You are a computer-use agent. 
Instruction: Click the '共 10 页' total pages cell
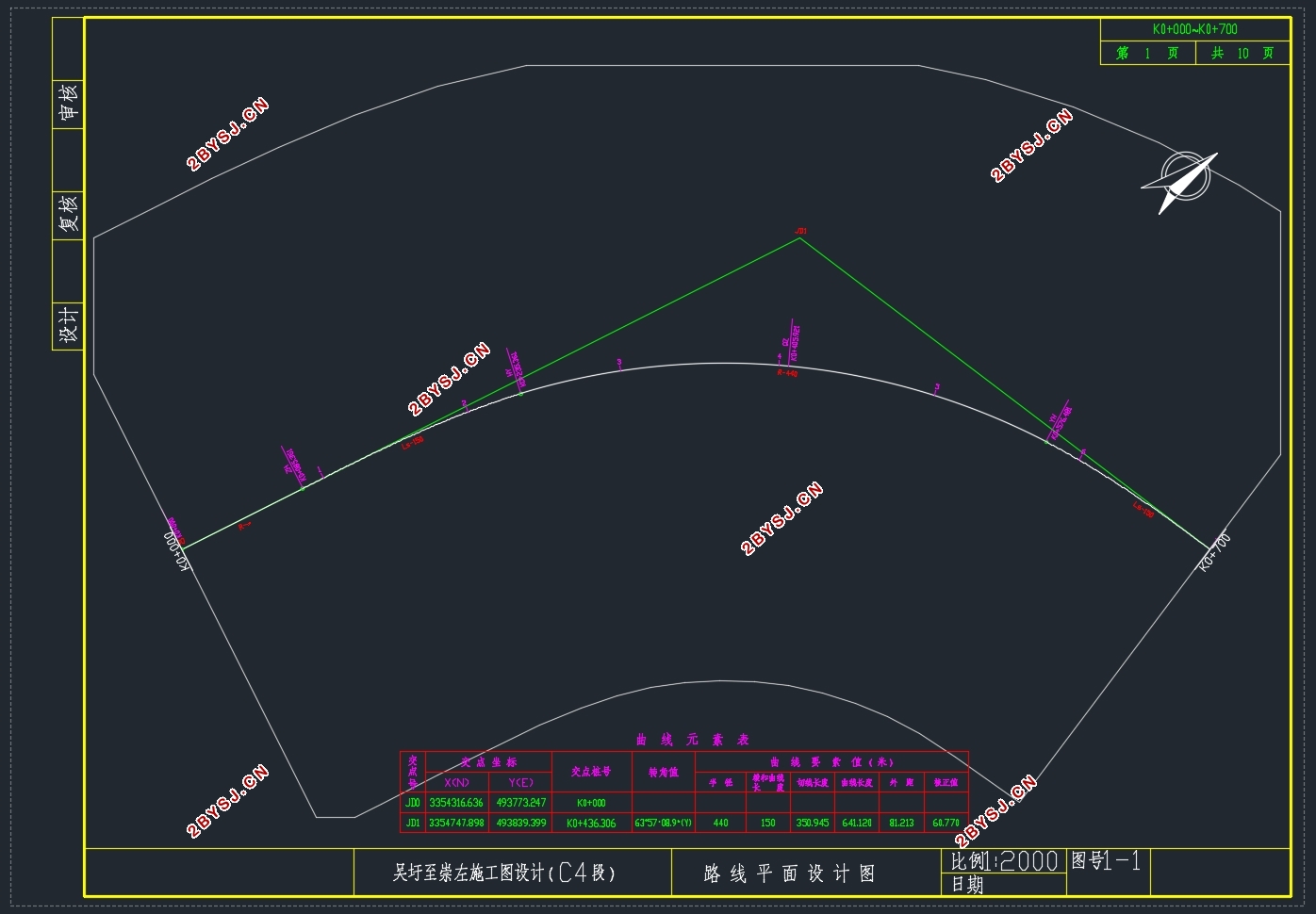pos(1242,54)
